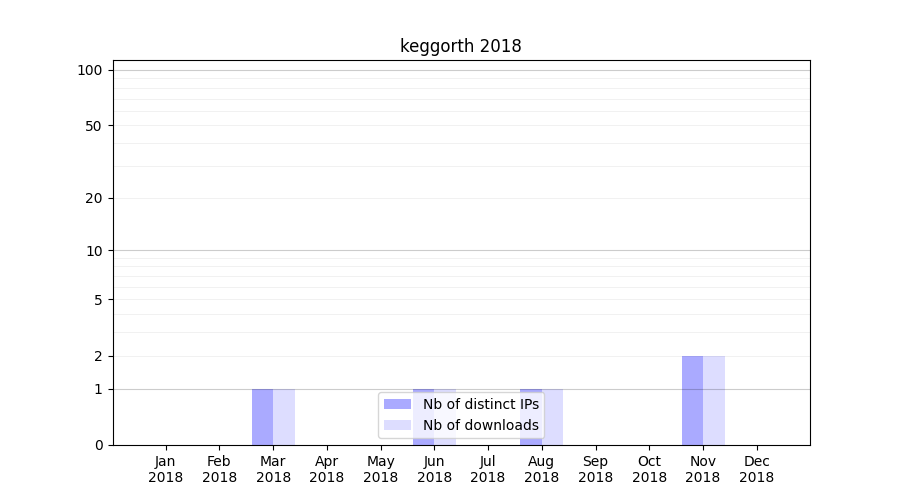This screenshot has width=900, height=500.
Task: Click the darker distinct IPs bar for March
Action: coord(262,417)
